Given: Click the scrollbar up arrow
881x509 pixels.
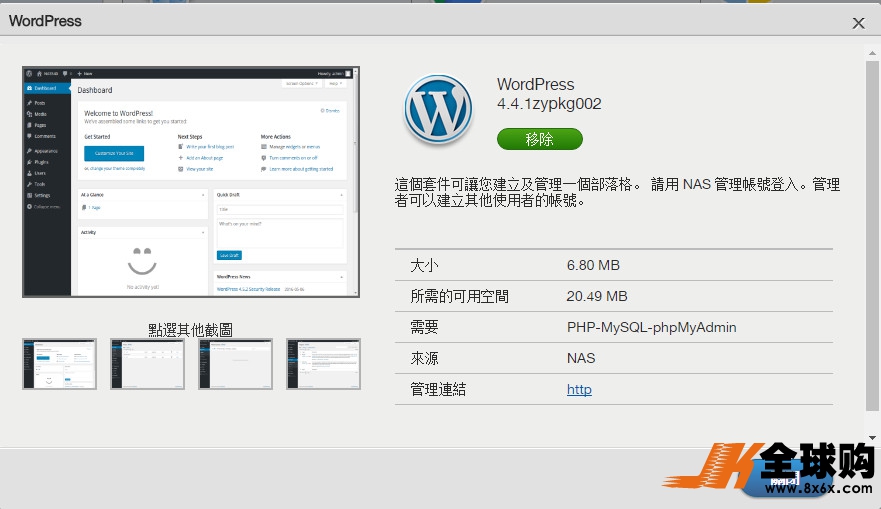Looking at the screenshot, I should [872, 53].
